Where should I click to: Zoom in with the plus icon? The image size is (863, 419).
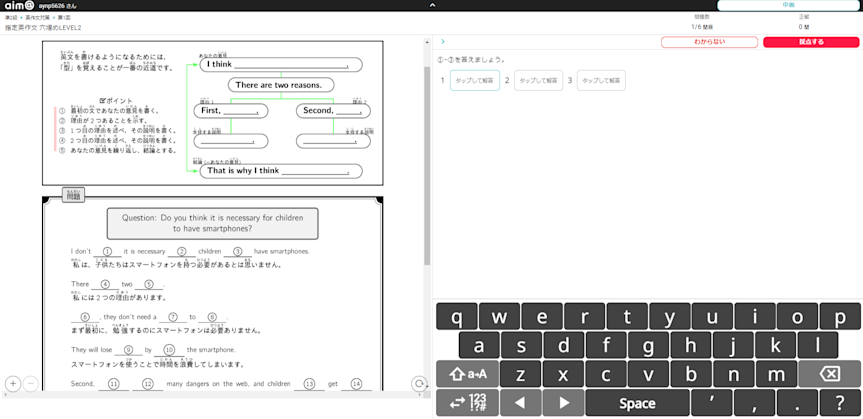[13, 383]
